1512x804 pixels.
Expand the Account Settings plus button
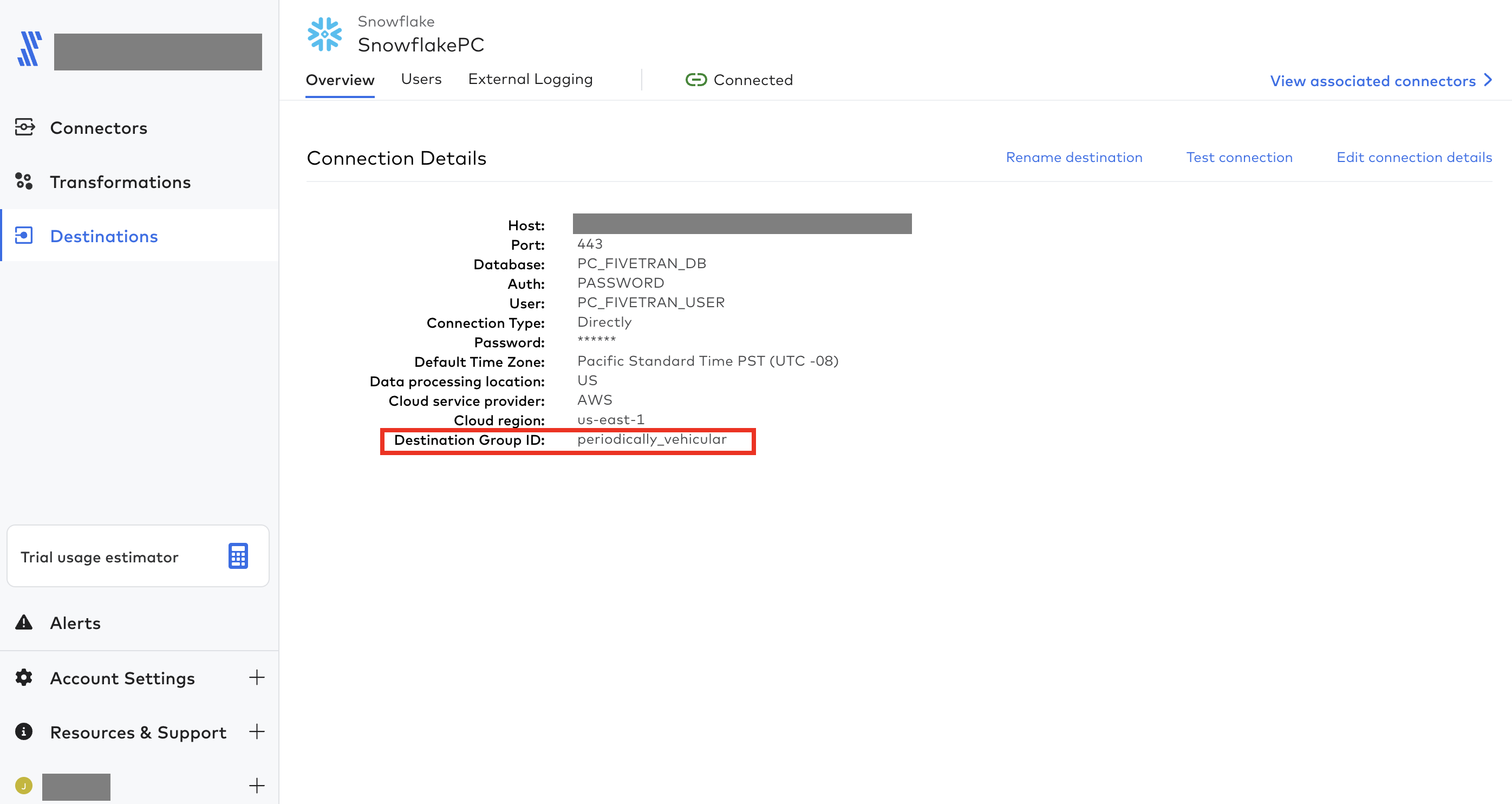[x=257, y=677]
